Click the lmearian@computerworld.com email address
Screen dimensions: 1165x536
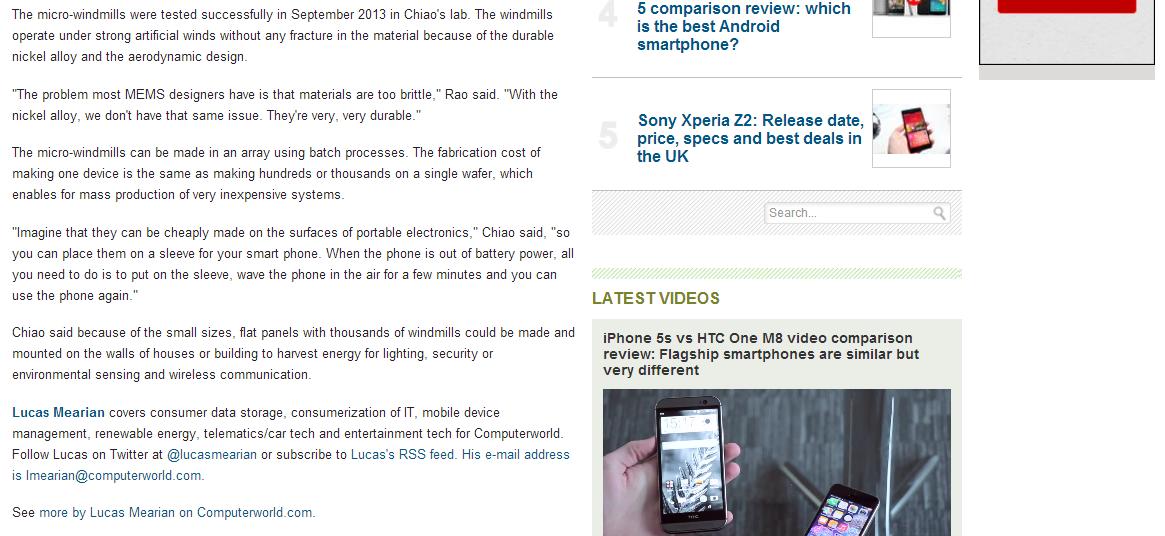click(114, 476)
